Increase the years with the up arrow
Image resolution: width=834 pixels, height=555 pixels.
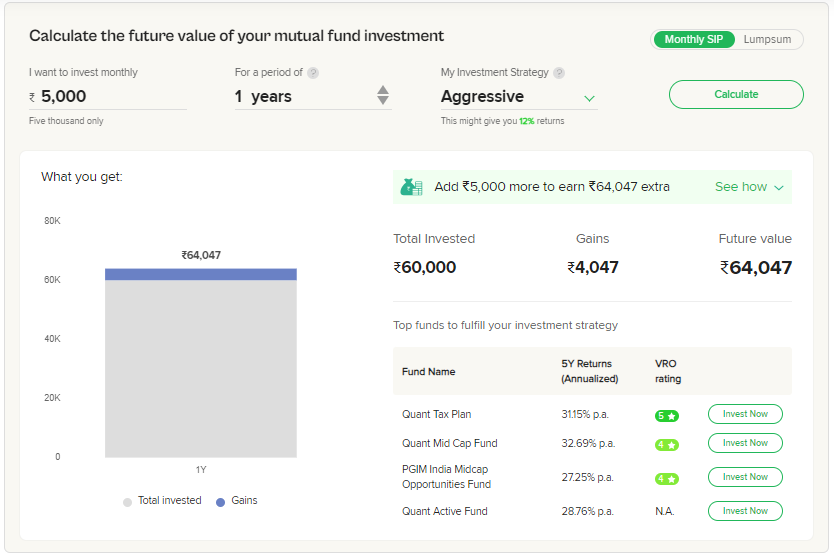(383, 90)
